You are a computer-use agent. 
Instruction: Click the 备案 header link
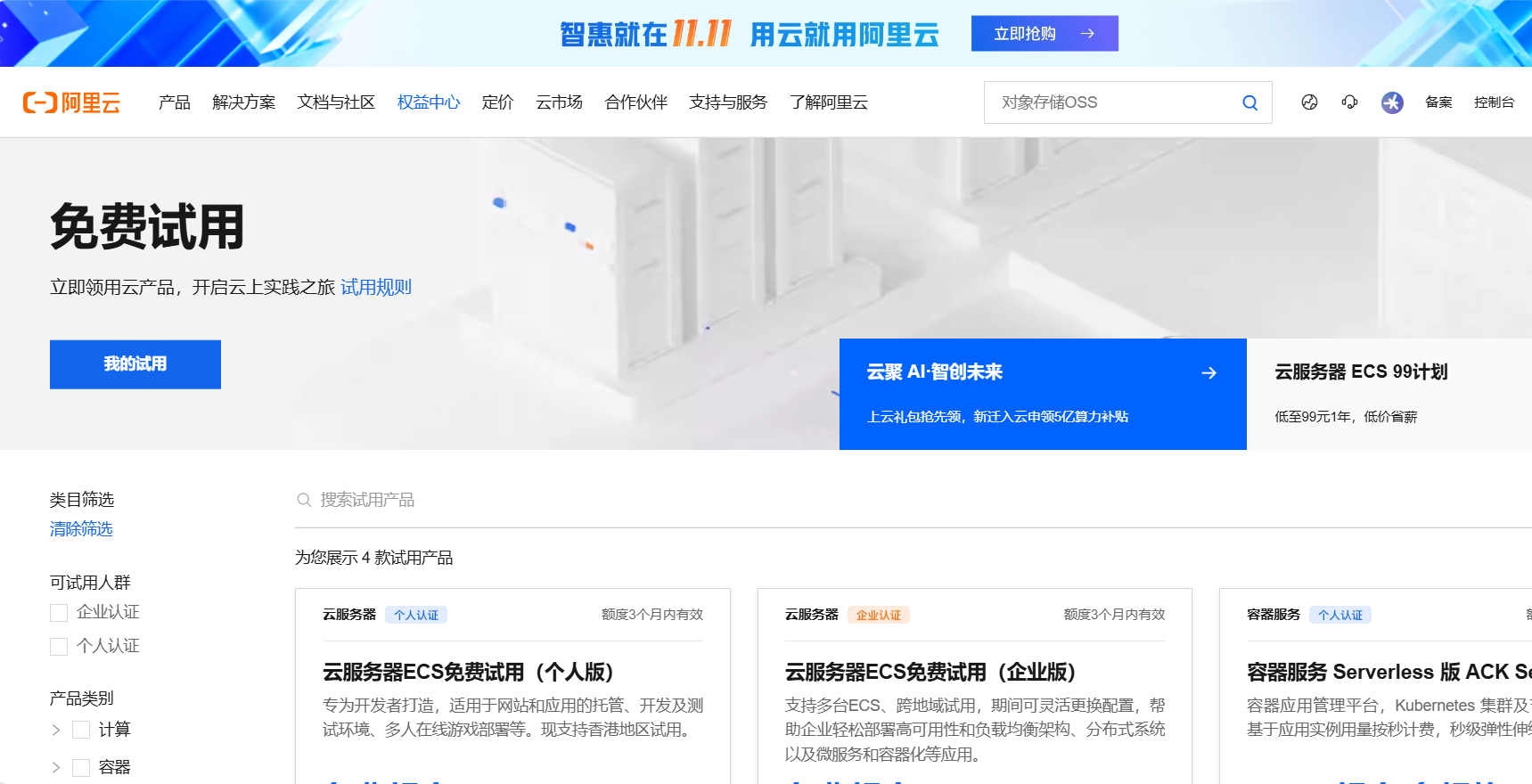[1438, 102]
